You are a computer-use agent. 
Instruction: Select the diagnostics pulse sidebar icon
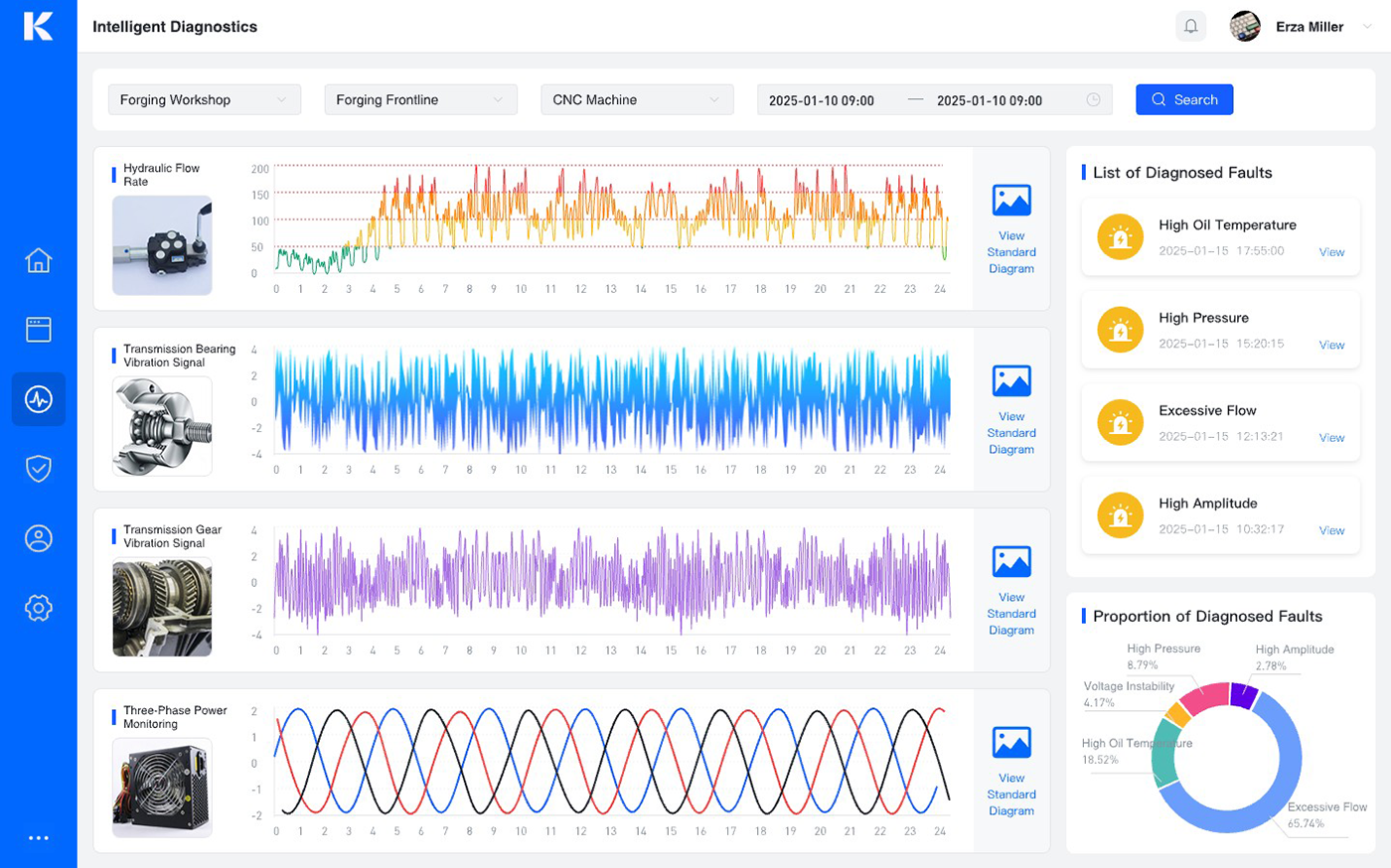(38, 399)
